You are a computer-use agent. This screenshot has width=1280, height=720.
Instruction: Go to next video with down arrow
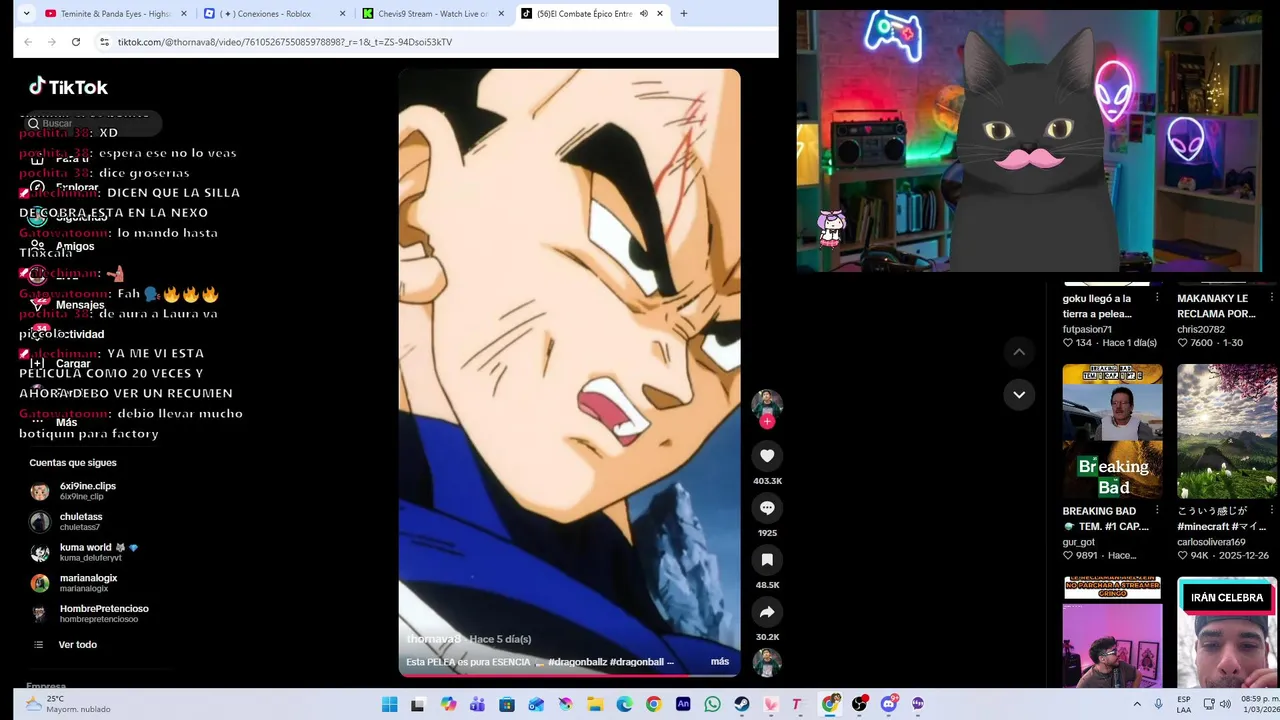click(x=1019, y=395)
